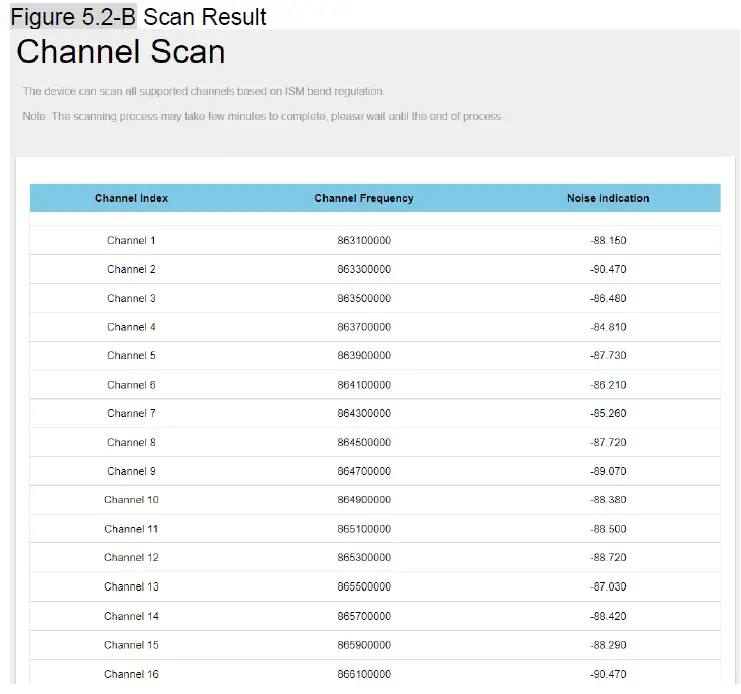This screenshot has width=741, height=694.
Task: Click noise value -88.380
Action: 608,500
